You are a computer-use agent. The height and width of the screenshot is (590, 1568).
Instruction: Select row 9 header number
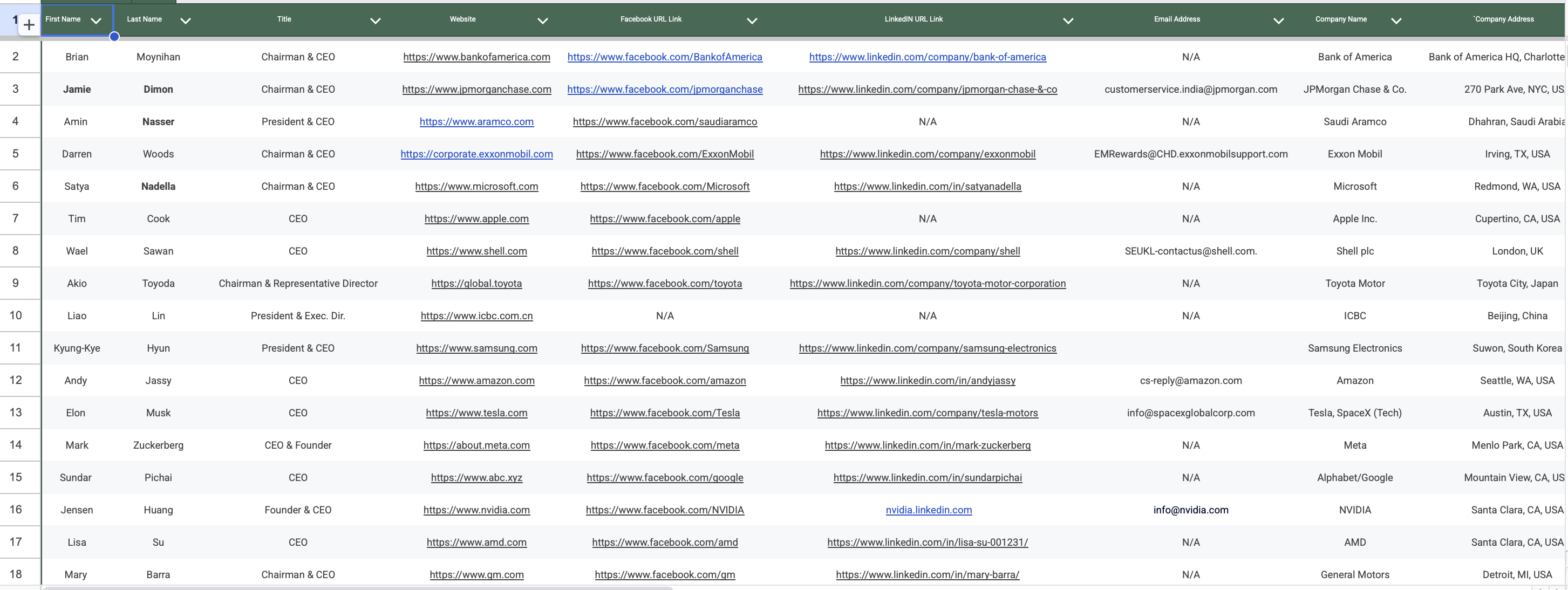click(x=16, y=283)
